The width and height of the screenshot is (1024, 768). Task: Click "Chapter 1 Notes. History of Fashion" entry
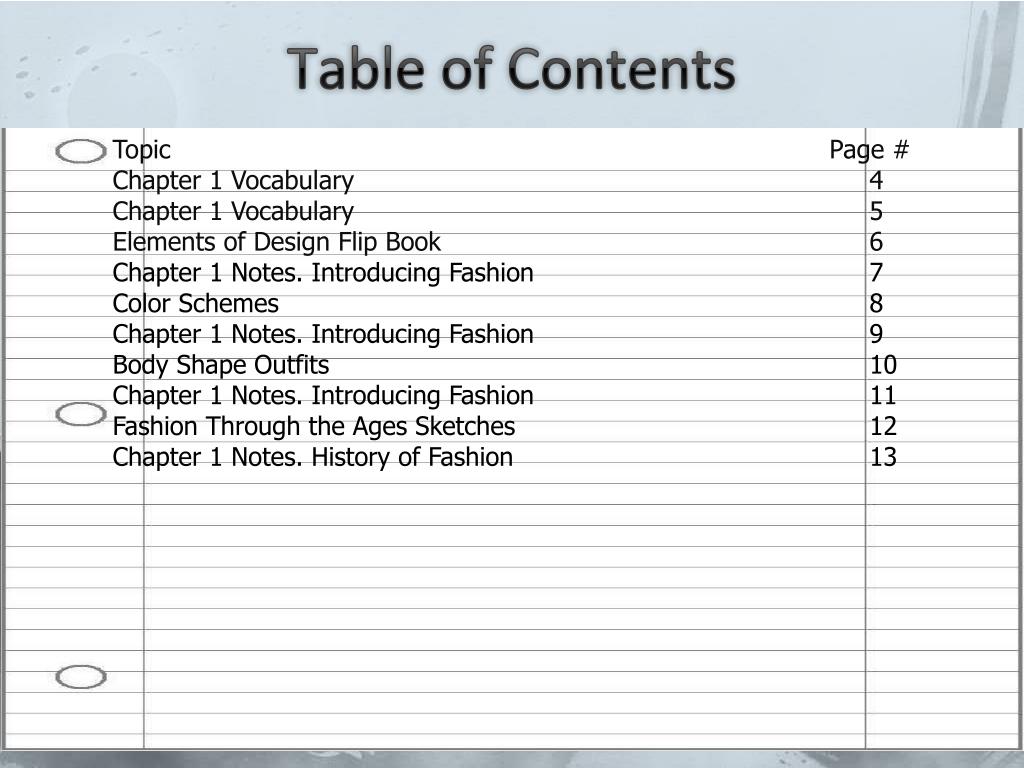click(313, 457)
